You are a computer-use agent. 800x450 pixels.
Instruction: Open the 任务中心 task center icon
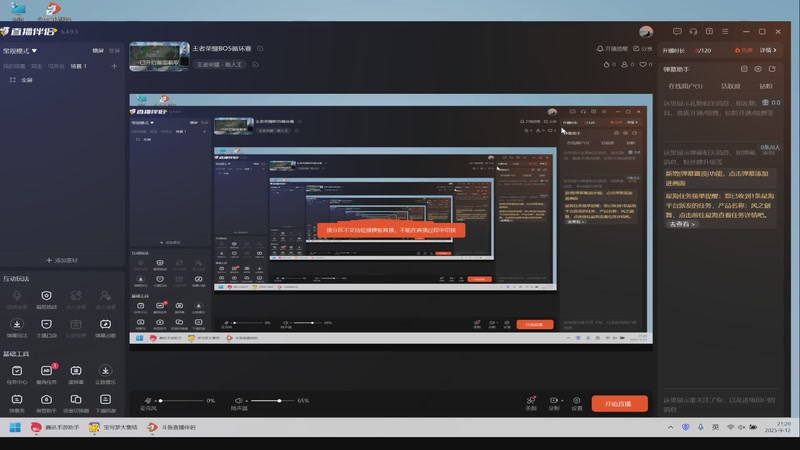click(17, 371)
